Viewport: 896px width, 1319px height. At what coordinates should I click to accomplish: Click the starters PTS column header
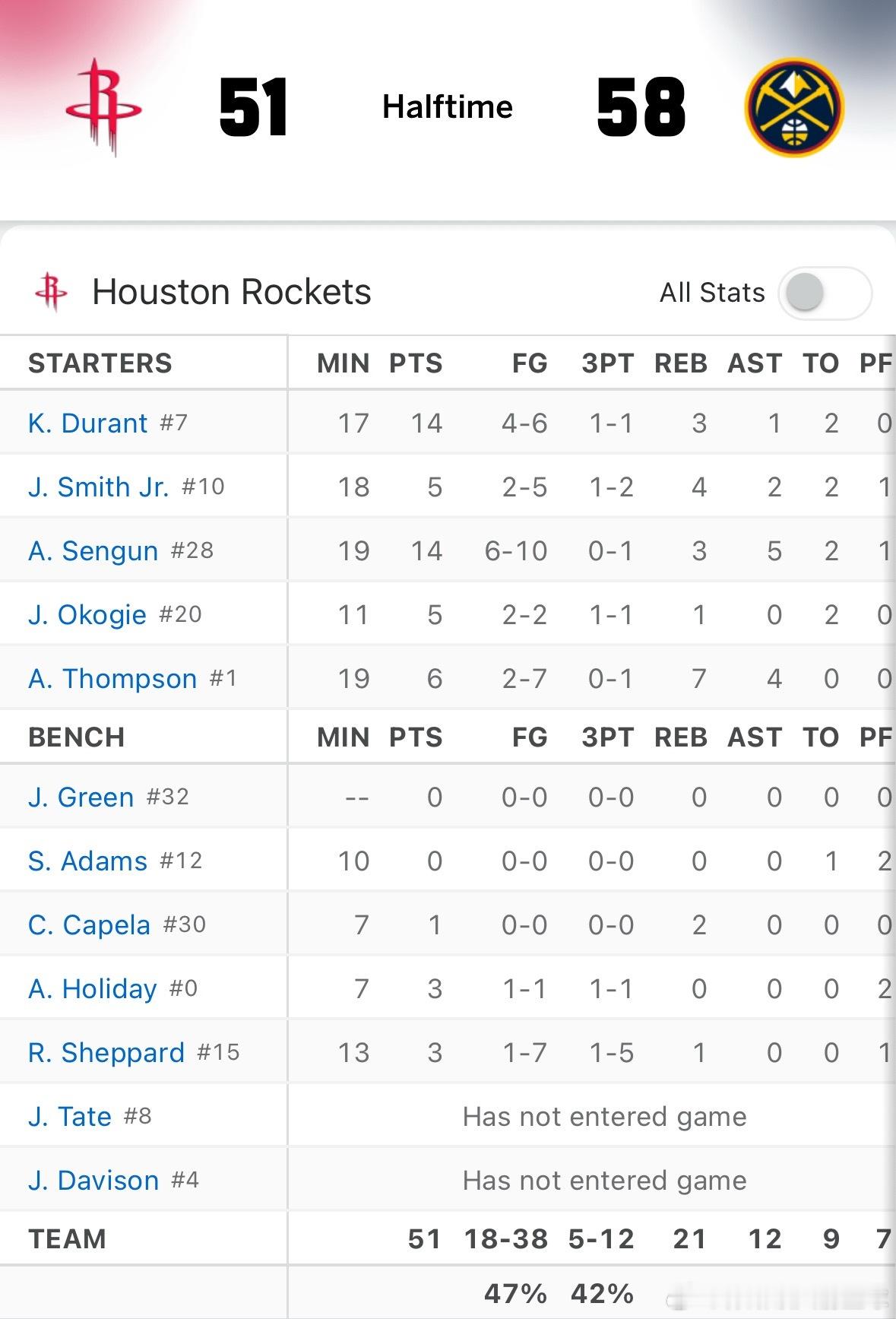tap(416, 363)
